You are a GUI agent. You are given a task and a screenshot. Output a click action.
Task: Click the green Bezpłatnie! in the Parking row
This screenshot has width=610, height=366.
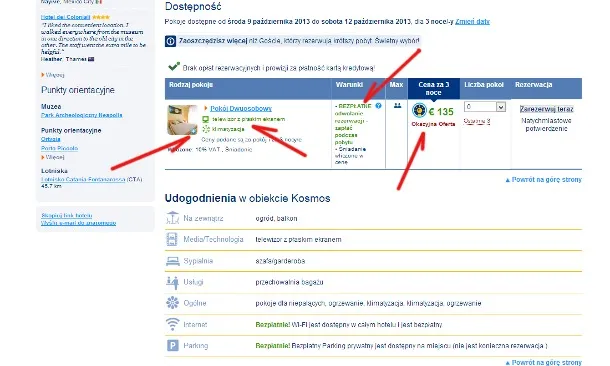pyautogui.click(x=273, y=345)
